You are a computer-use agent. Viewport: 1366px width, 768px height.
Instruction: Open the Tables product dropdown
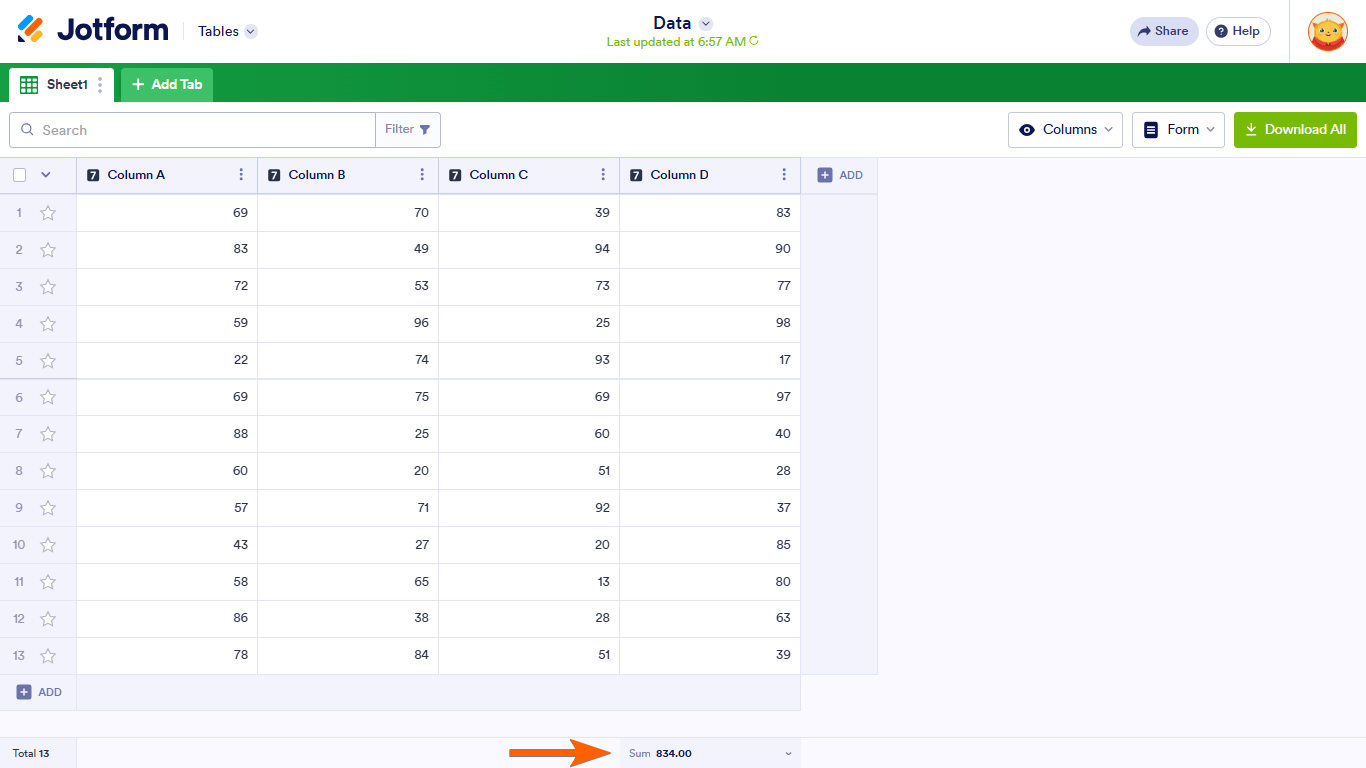coord(227,31)
